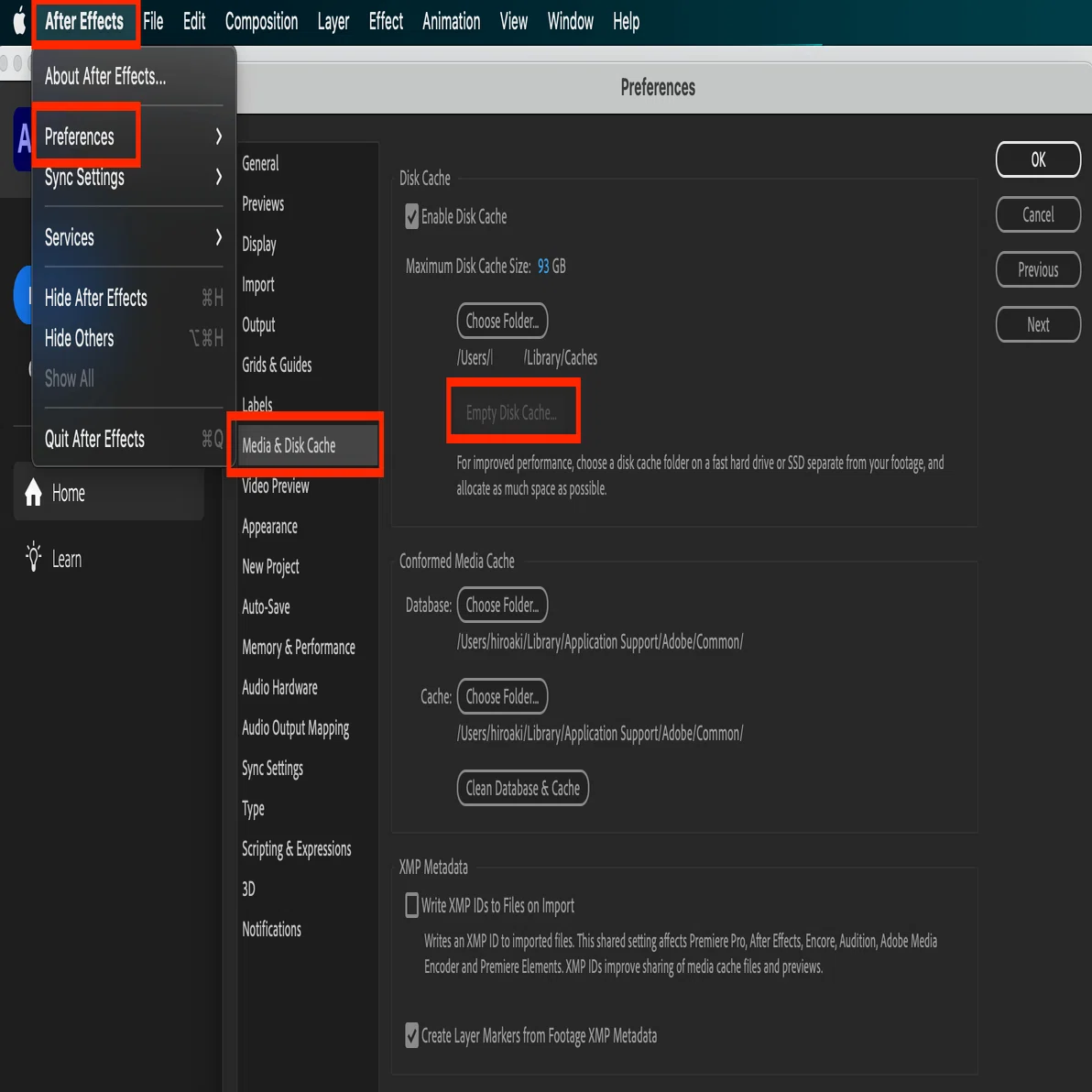This screenshot has height=1092, width=1092.
Task: Click the Next button
Action: [x=1038, y=324]
